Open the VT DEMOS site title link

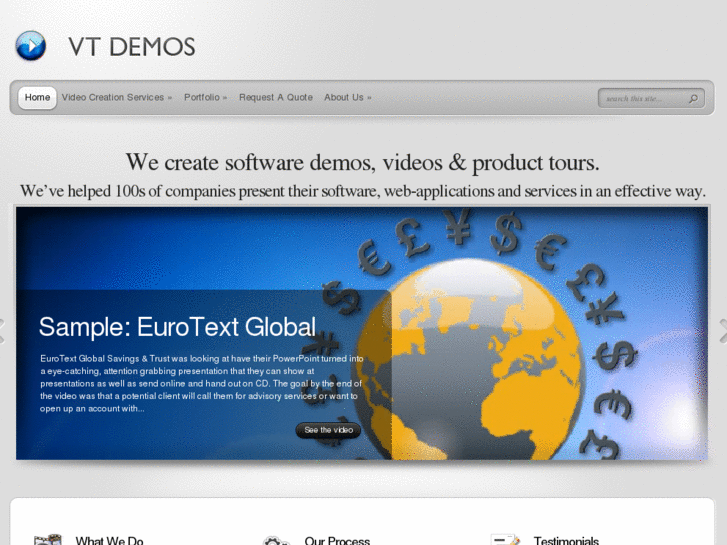pyautogui.click(x=132, y=47)
